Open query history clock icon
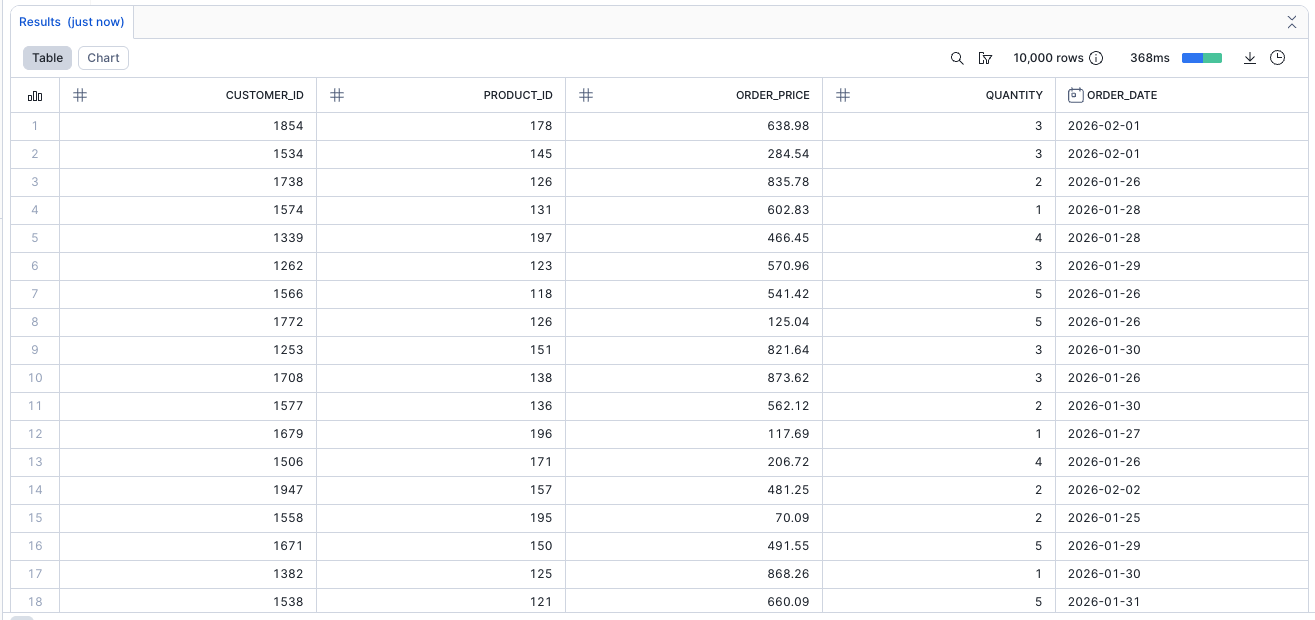Viewport: 1315px width, 620px height. (x=1277, y=58)
